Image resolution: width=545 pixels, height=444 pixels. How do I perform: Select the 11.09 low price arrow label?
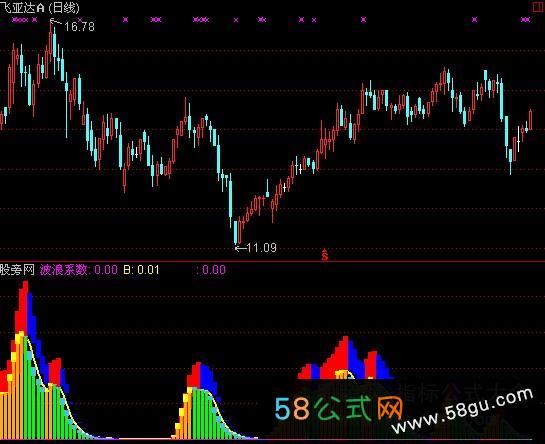point(256,248)
